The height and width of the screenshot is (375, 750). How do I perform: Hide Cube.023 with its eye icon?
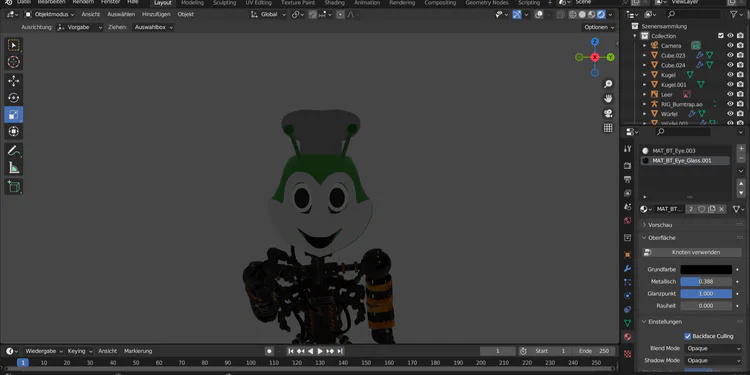click(x=730, y=55)
